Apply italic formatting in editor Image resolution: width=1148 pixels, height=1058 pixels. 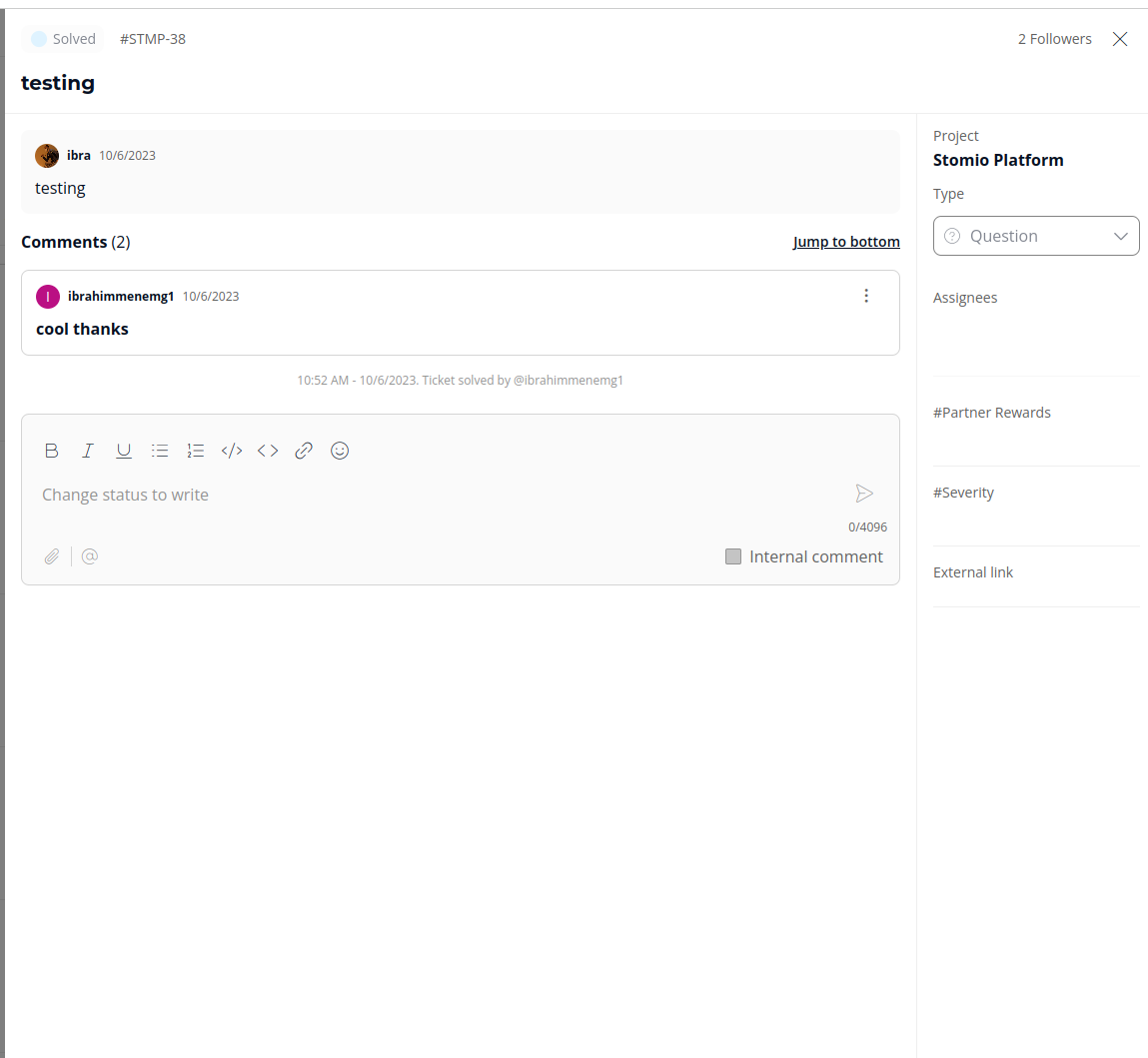[x=88, y=451]
